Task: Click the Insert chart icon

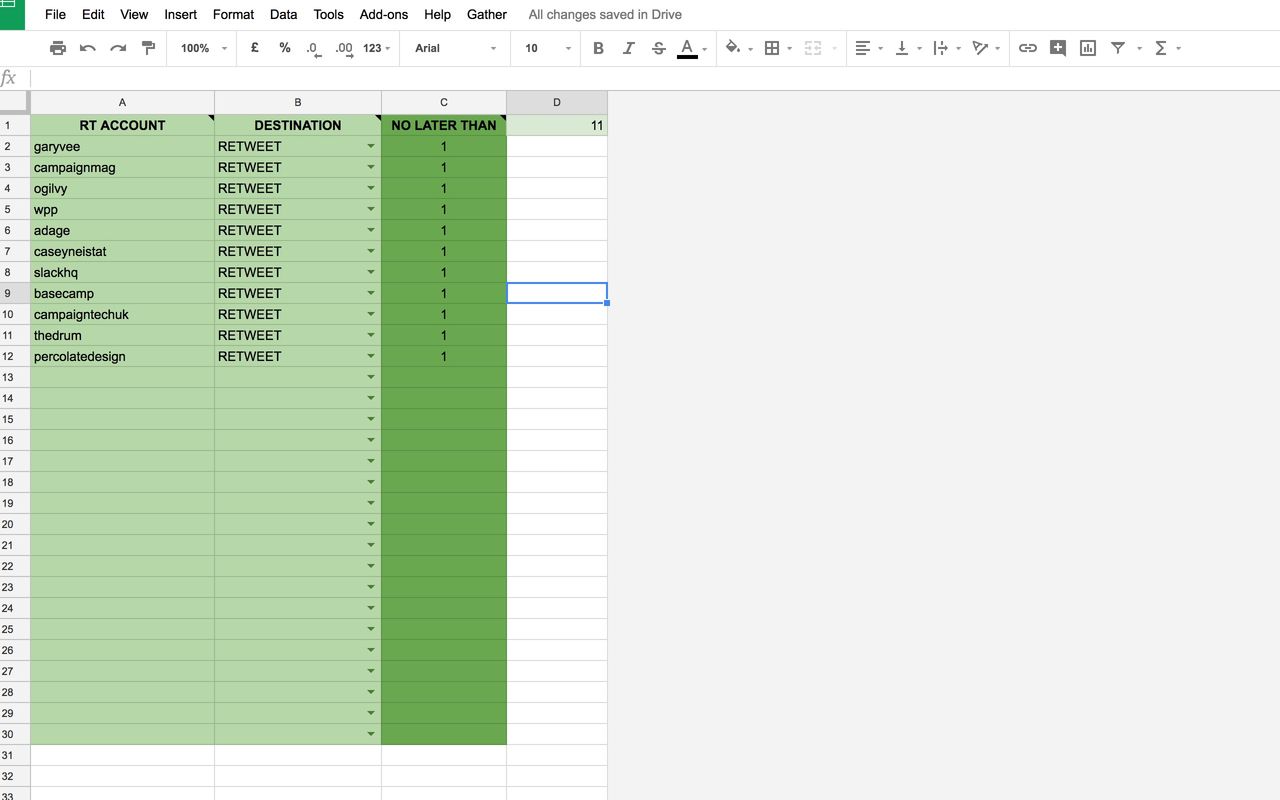Action: pyautogui.click(x=1088, y=48)
